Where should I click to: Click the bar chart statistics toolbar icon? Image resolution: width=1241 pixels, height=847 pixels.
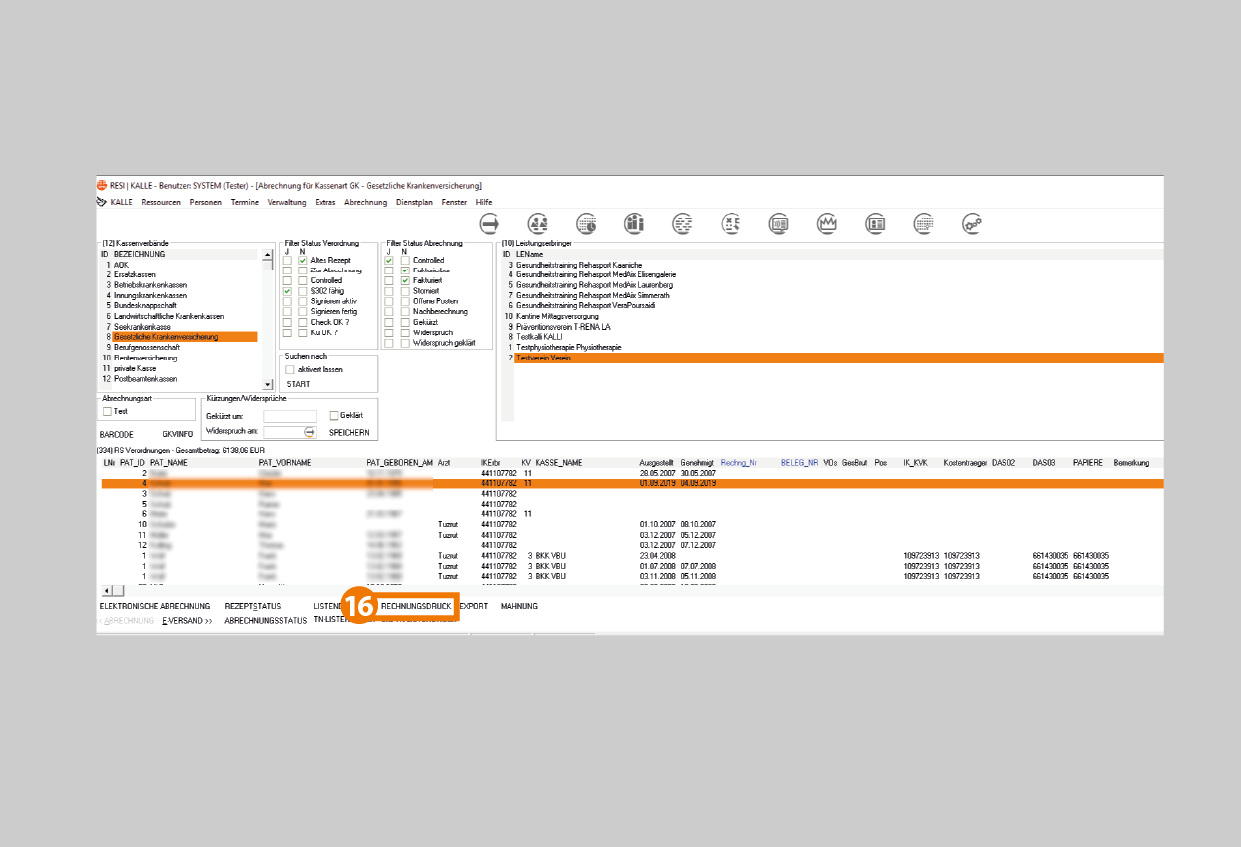[634, 224]
